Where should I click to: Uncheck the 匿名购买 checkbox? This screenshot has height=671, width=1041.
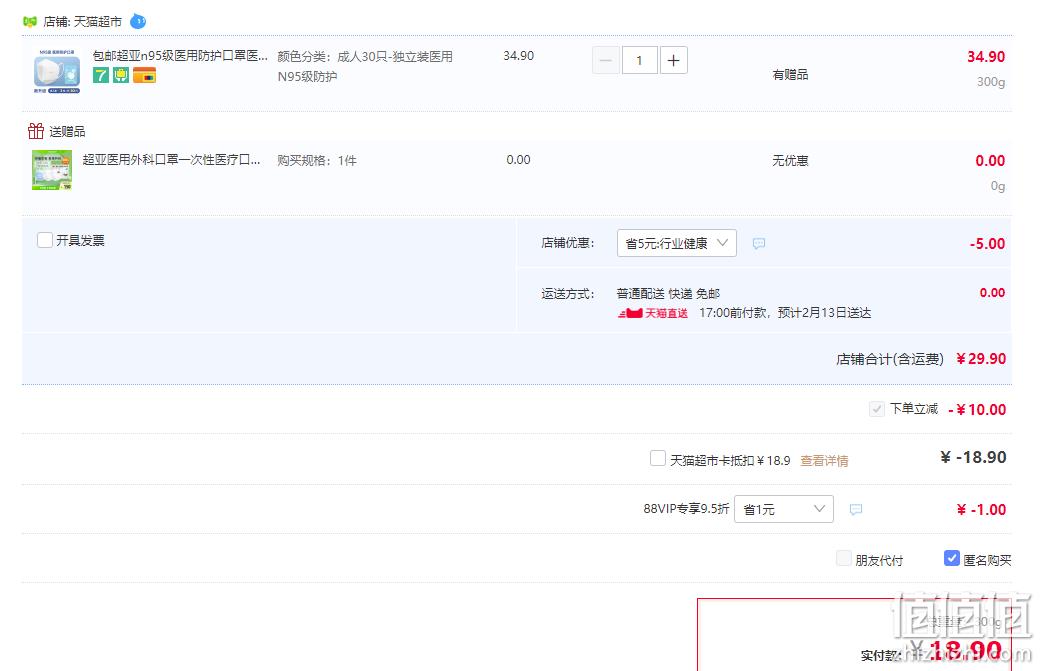point(951,559)
